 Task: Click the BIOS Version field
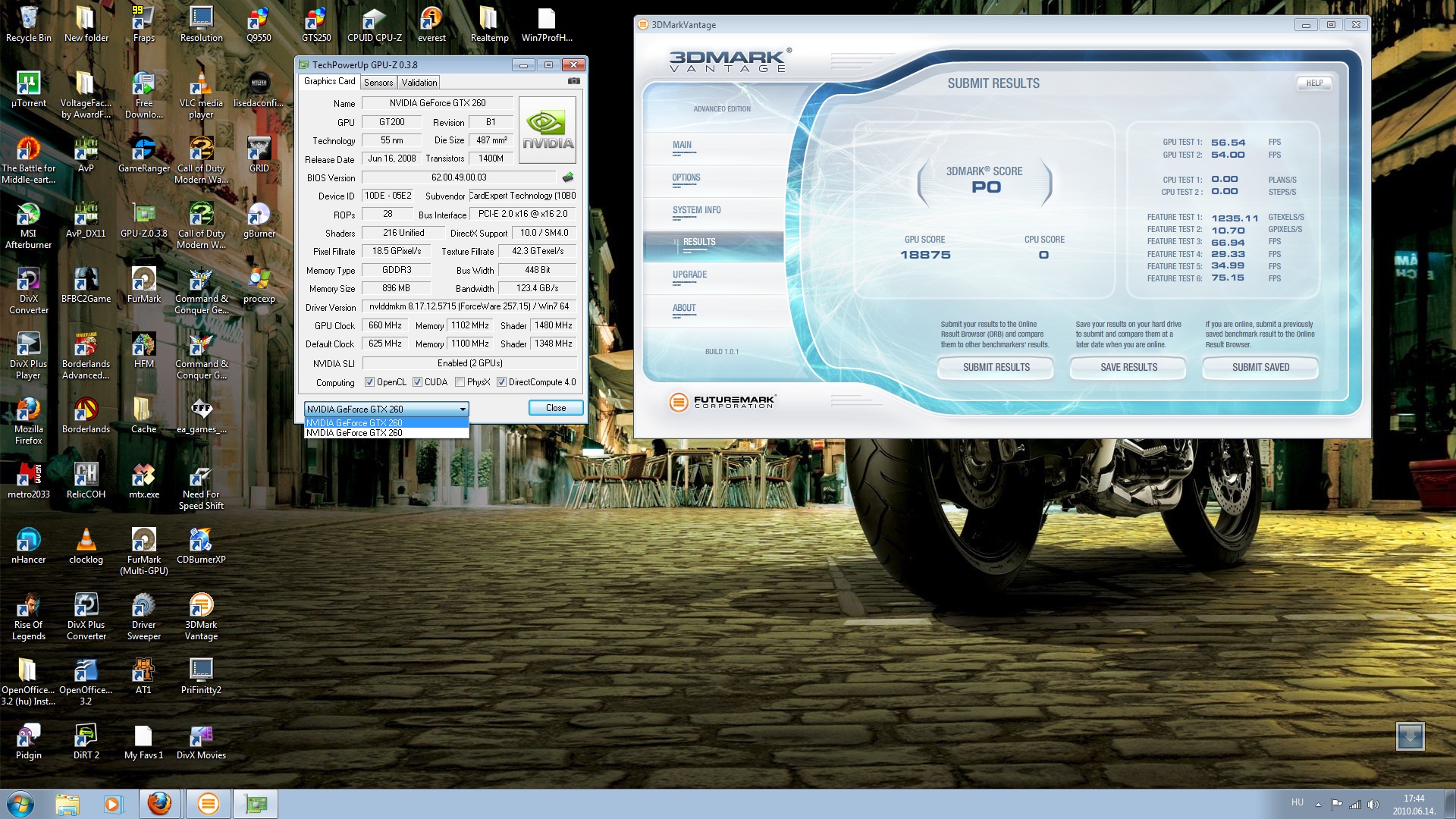click(459, 177)
